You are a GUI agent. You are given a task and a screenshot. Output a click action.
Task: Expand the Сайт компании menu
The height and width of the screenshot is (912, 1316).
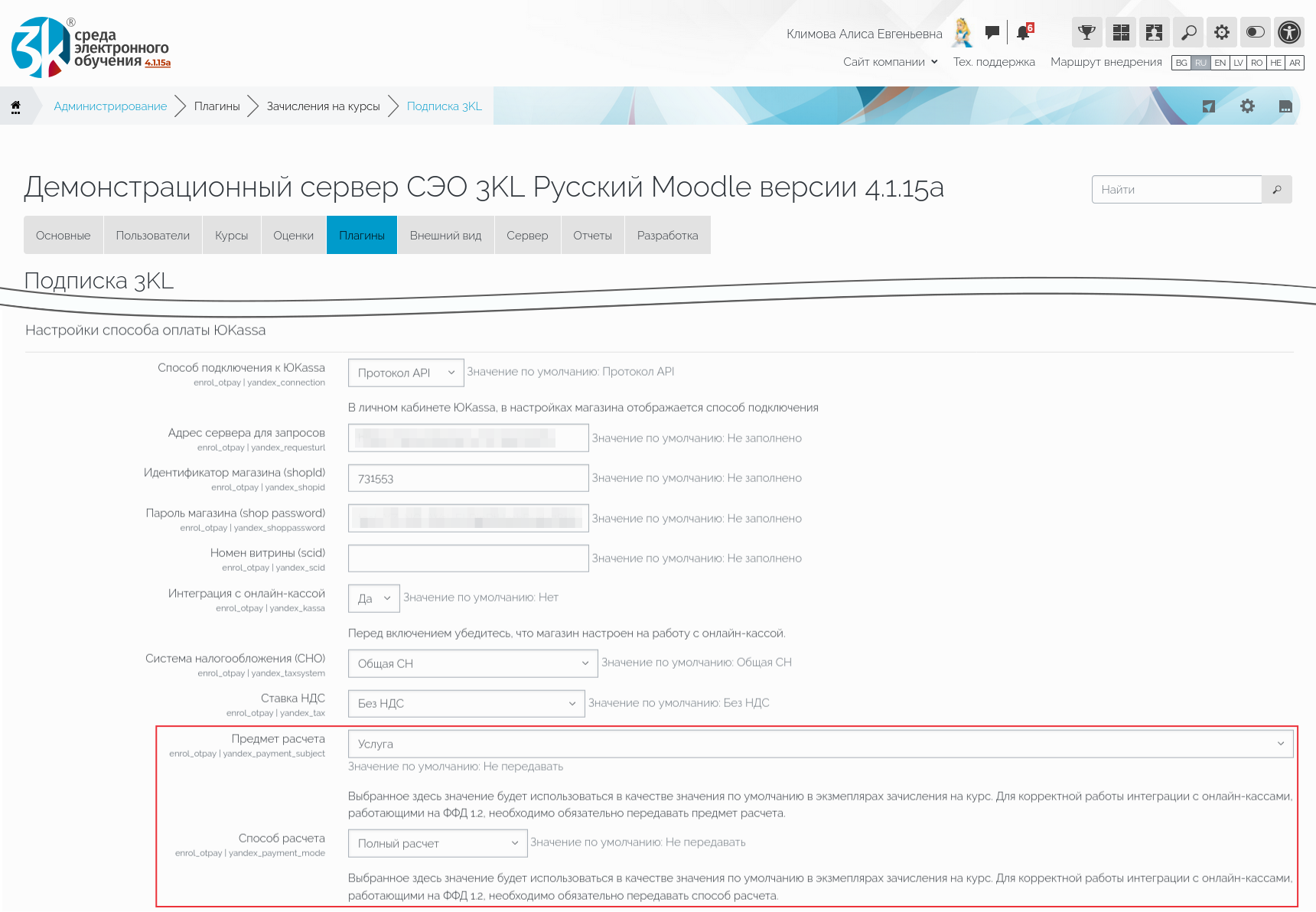[890, 62]
